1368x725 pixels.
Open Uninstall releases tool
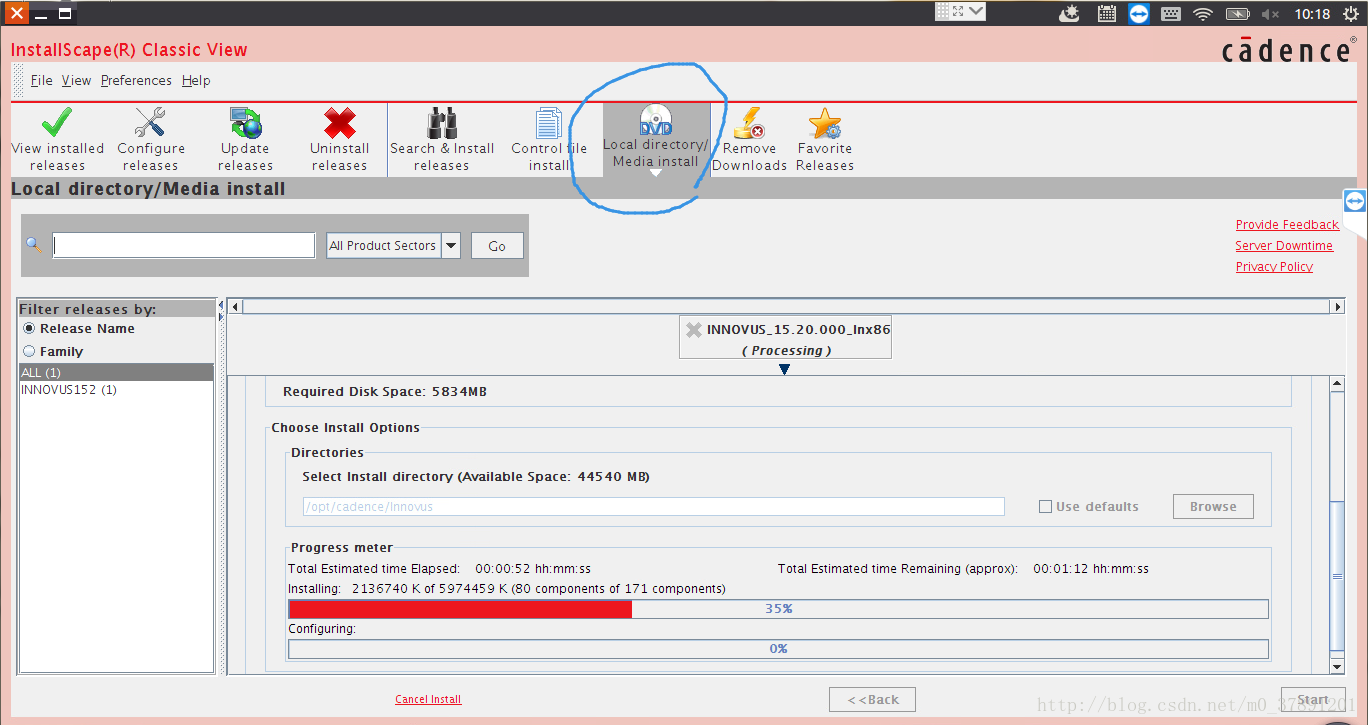[x=339, y=140]
